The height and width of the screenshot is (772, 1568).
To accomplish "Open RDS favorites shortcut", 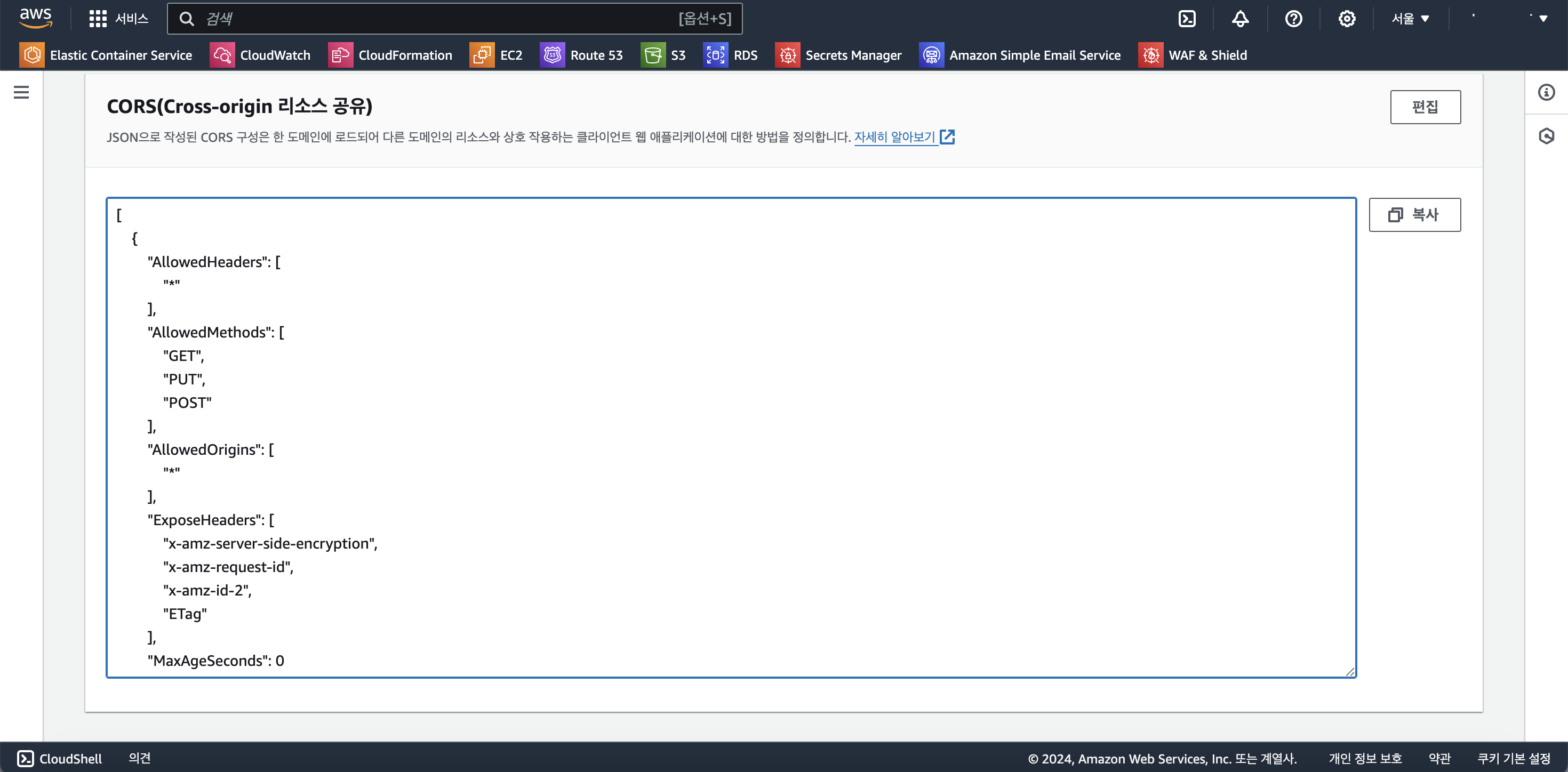I will pyautogui.click(x=731, y=55).
